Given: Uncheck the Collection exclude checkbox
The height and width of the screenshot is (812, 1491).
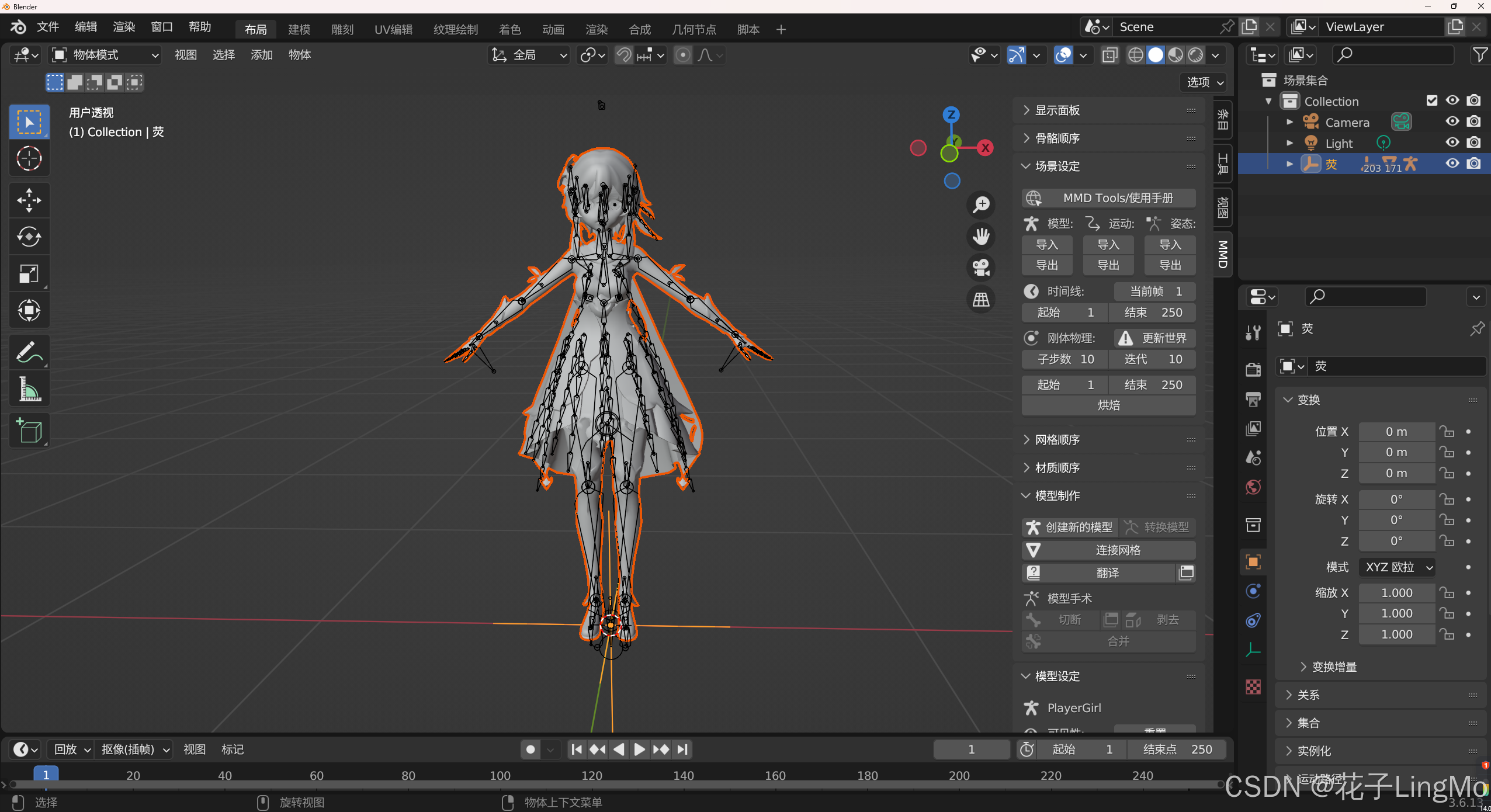Looking at the screenshot, I should tap(1431, 100).
